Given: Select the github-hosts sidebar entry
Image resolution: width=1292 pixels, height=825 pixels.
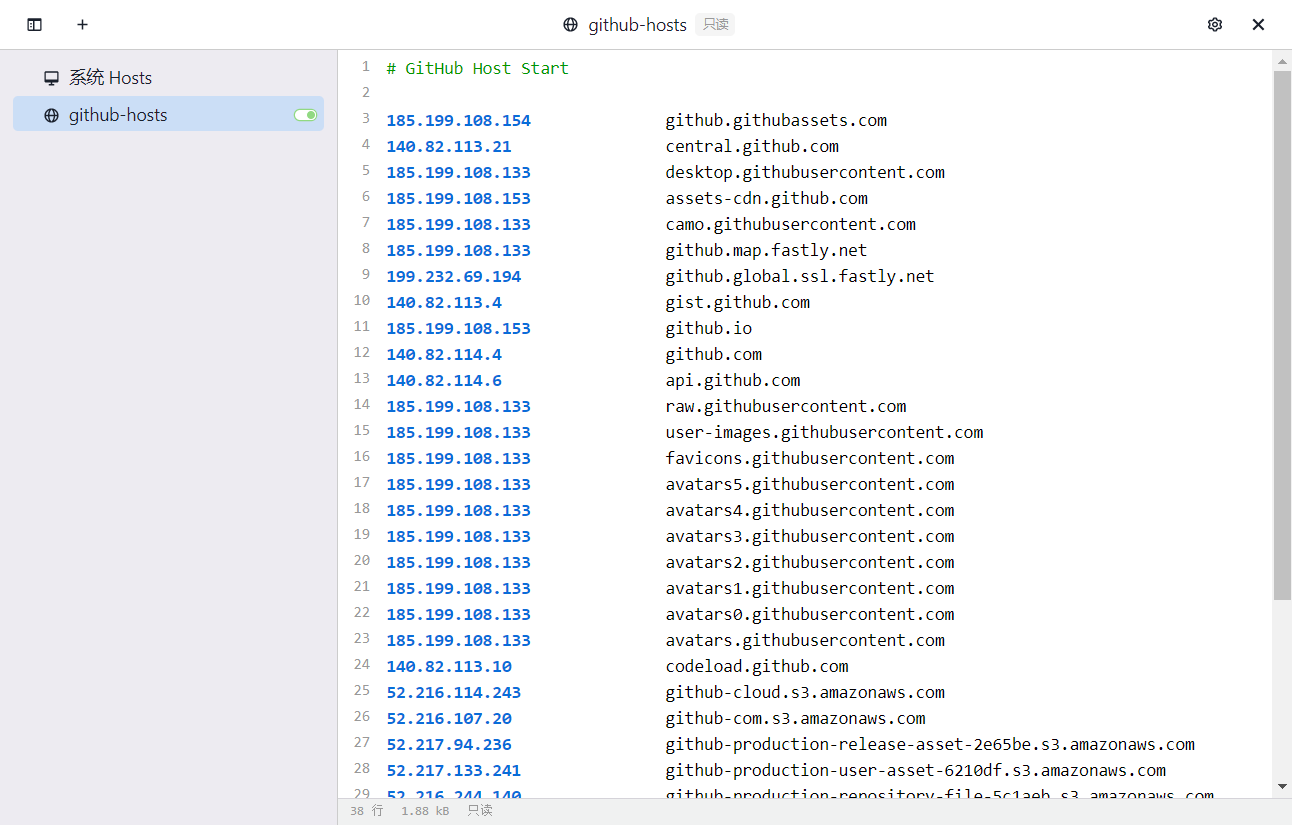Looking at the screenshot, I should pos(168,114).
